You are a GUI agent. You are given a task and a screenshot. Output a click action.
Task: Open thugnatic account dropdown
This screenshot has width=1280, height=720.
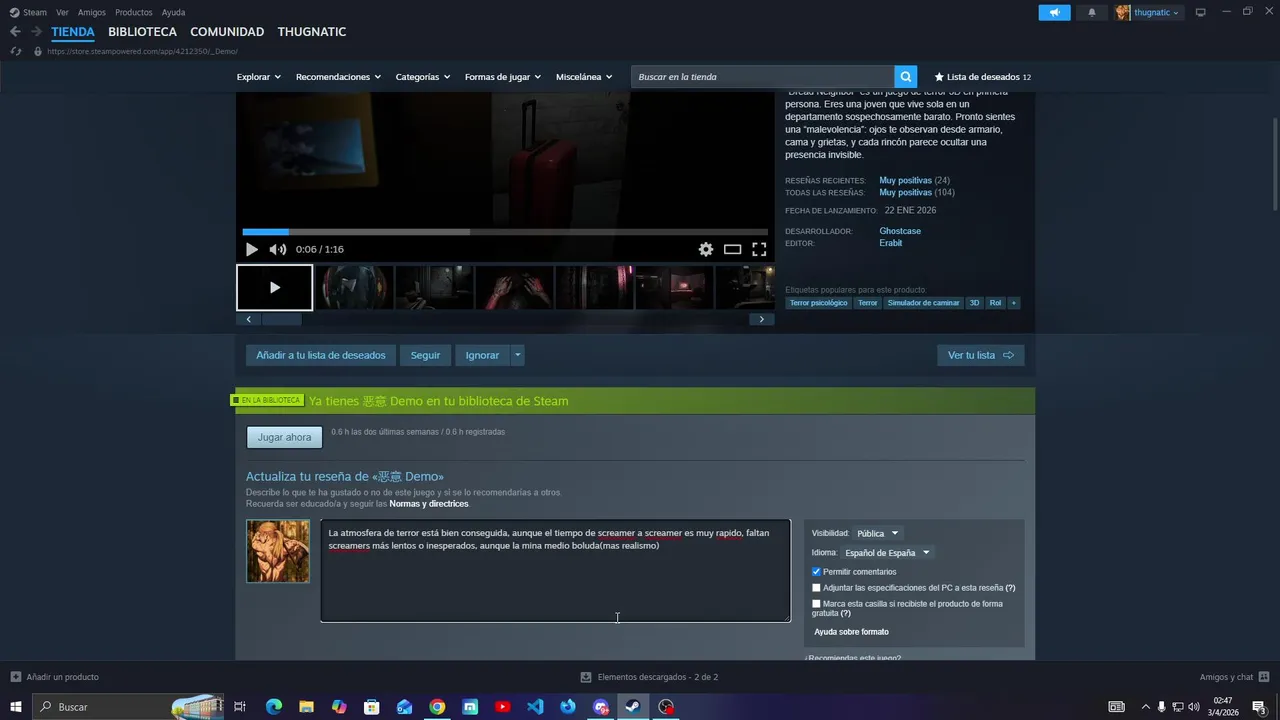click(x=1148, y=12)
